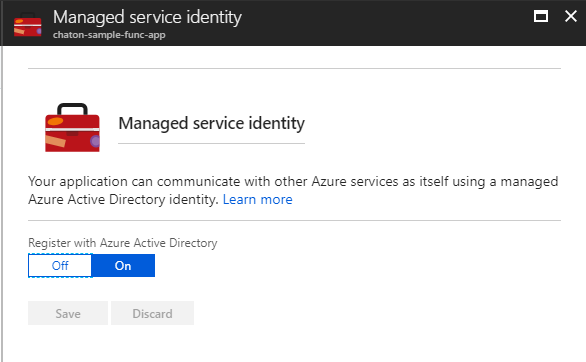
Task: Click the blade header title Managed service identity
Action: pyautogui.click(x=147, y=18)
